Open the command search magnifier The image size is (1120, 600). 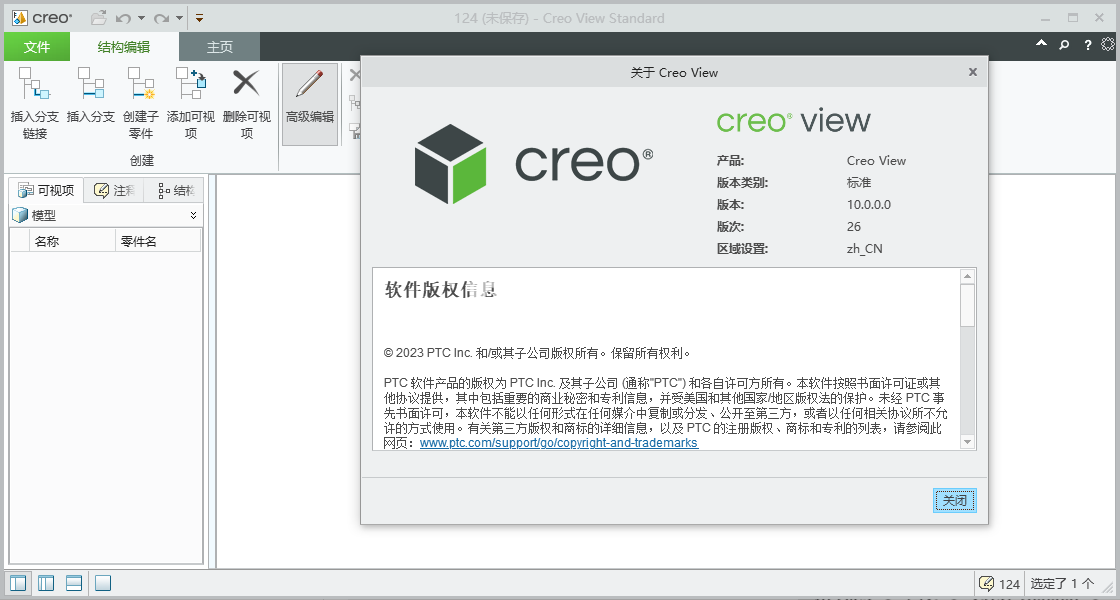pos(1064,45)
